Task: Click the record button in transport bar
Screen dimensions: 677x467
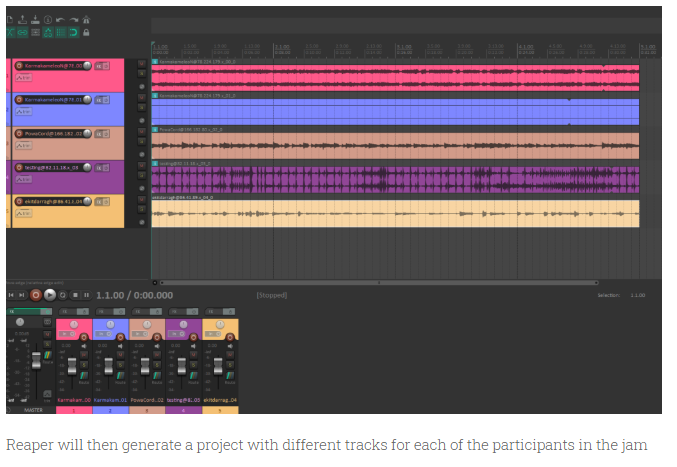Action: pyautogui.click(x=36, y=295)
